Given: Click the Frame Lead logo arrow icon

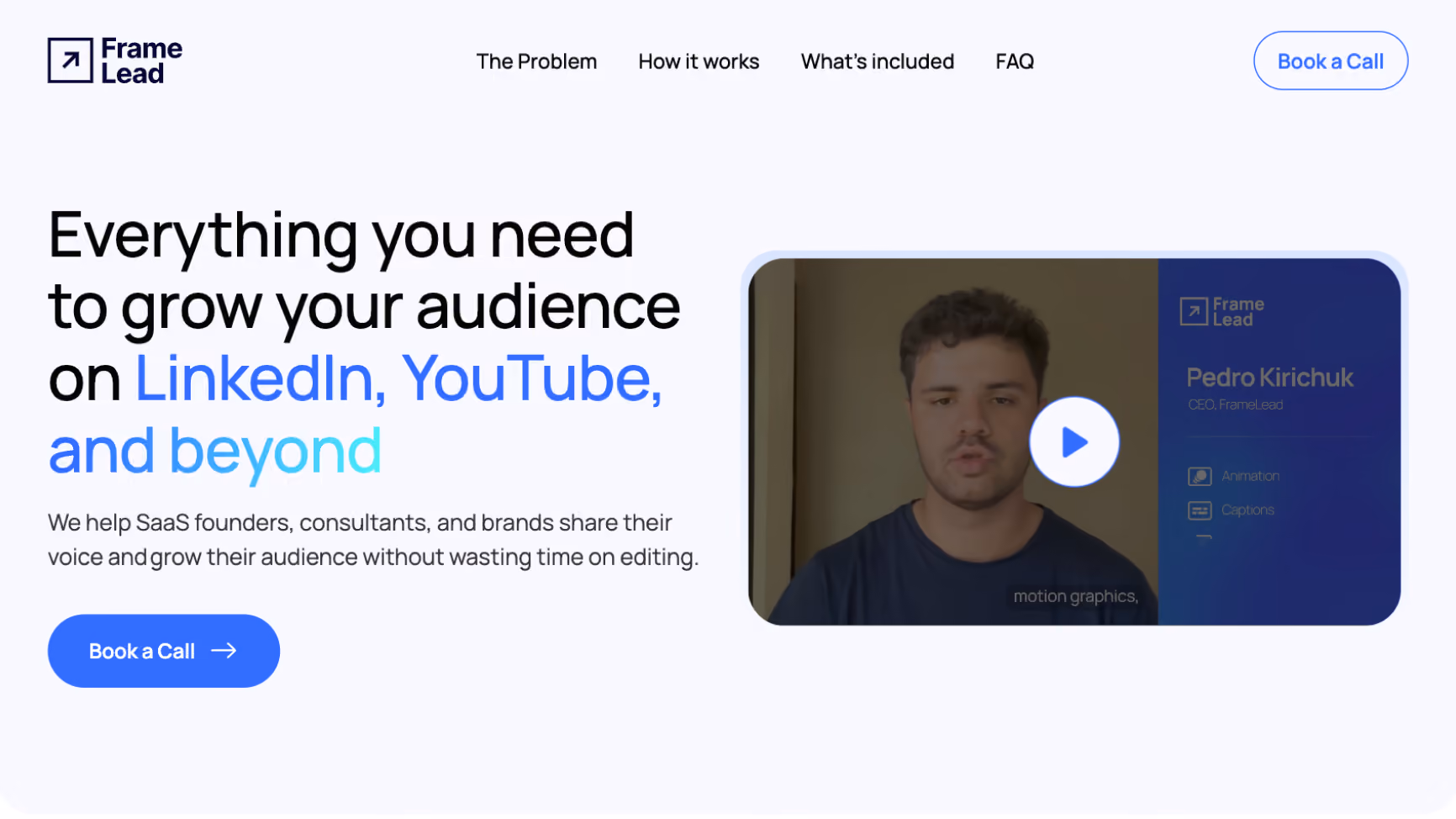Looking at the screenshot, I should 70,61.
